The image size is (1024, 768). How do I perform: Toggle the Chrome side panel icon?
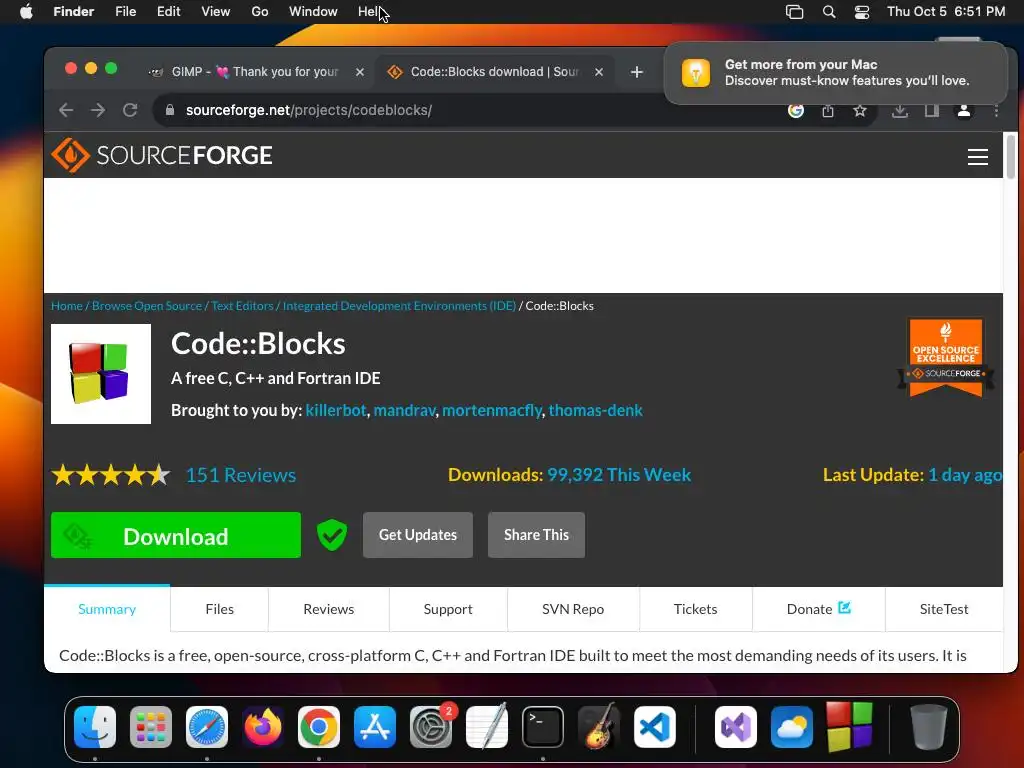932,110
